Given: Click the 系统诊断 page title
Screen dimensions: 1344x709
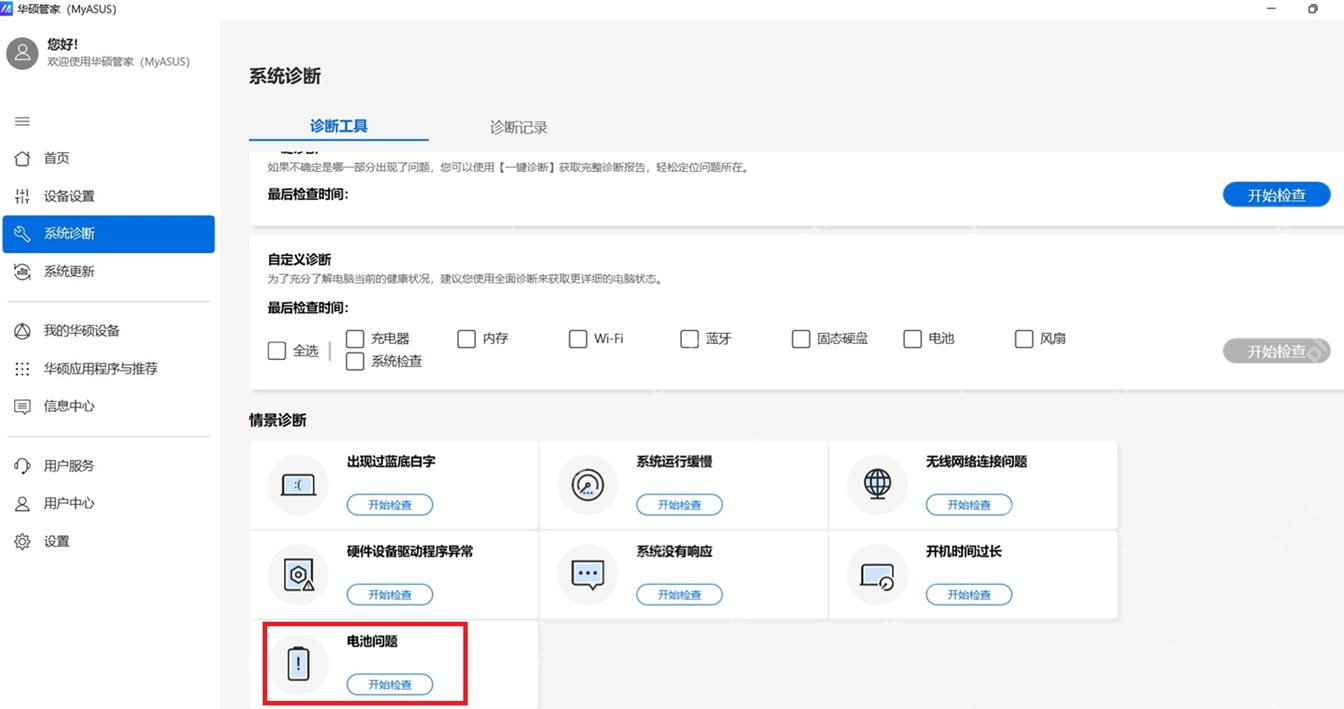Looking at the screenshot, I should 285,76.
